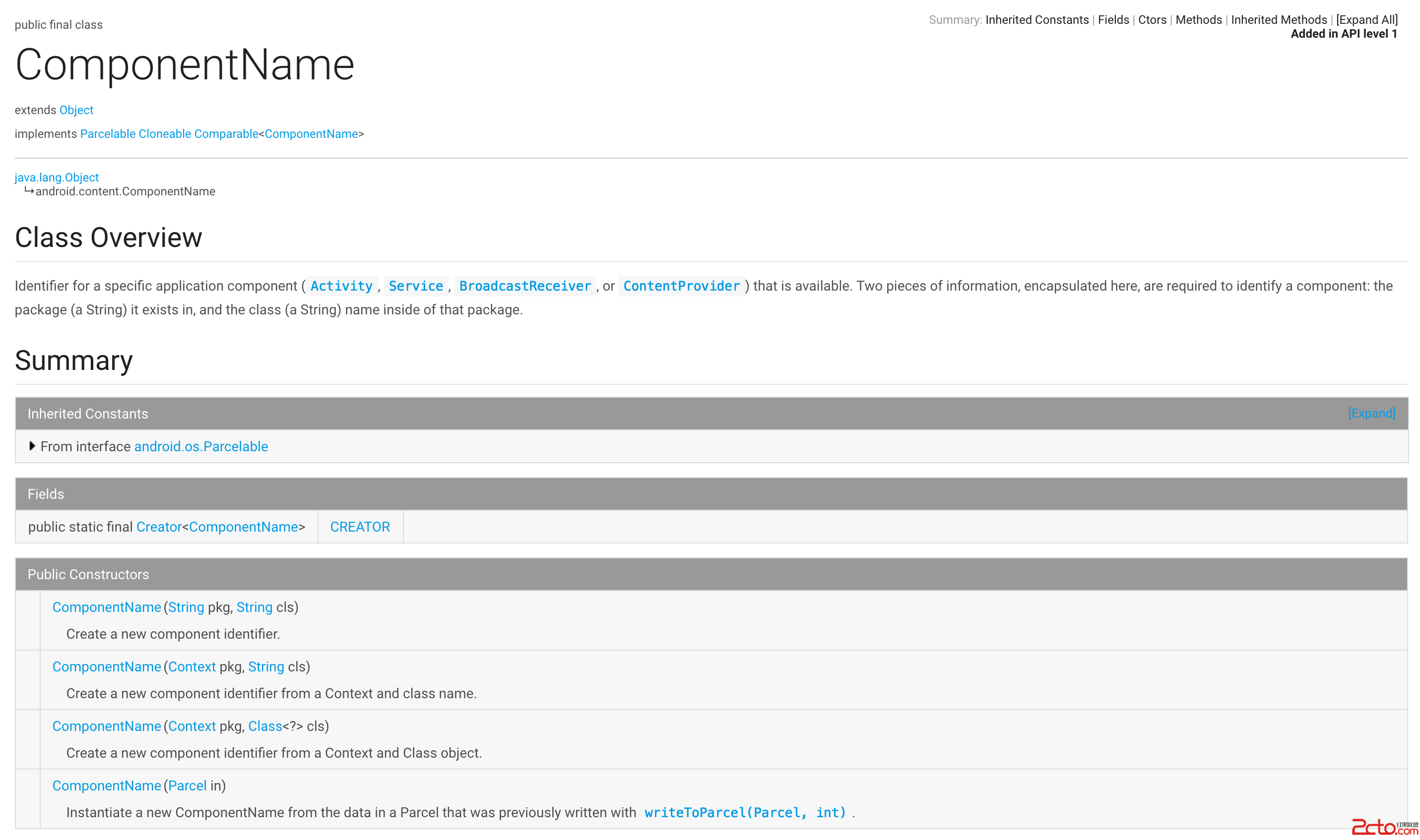Open the Cloneable interface link

point(165,133)
